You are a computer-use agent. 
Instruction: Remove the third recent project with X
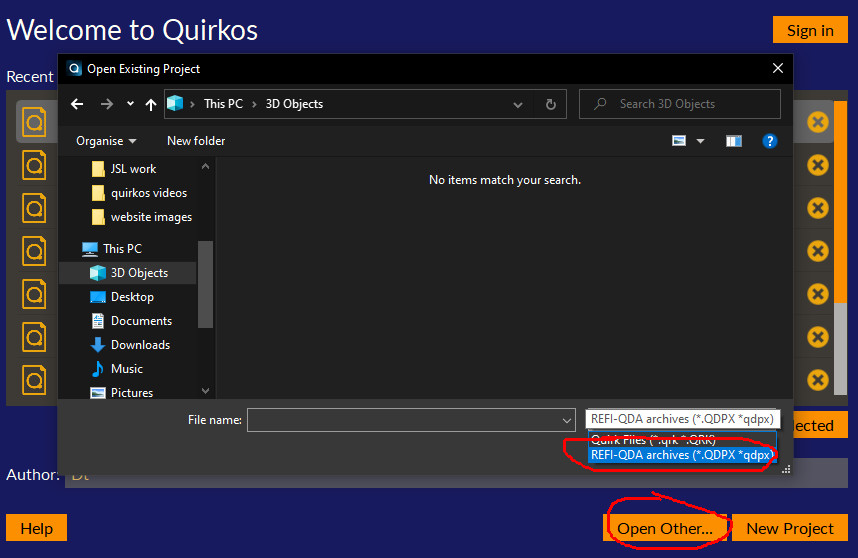(818, 208)
